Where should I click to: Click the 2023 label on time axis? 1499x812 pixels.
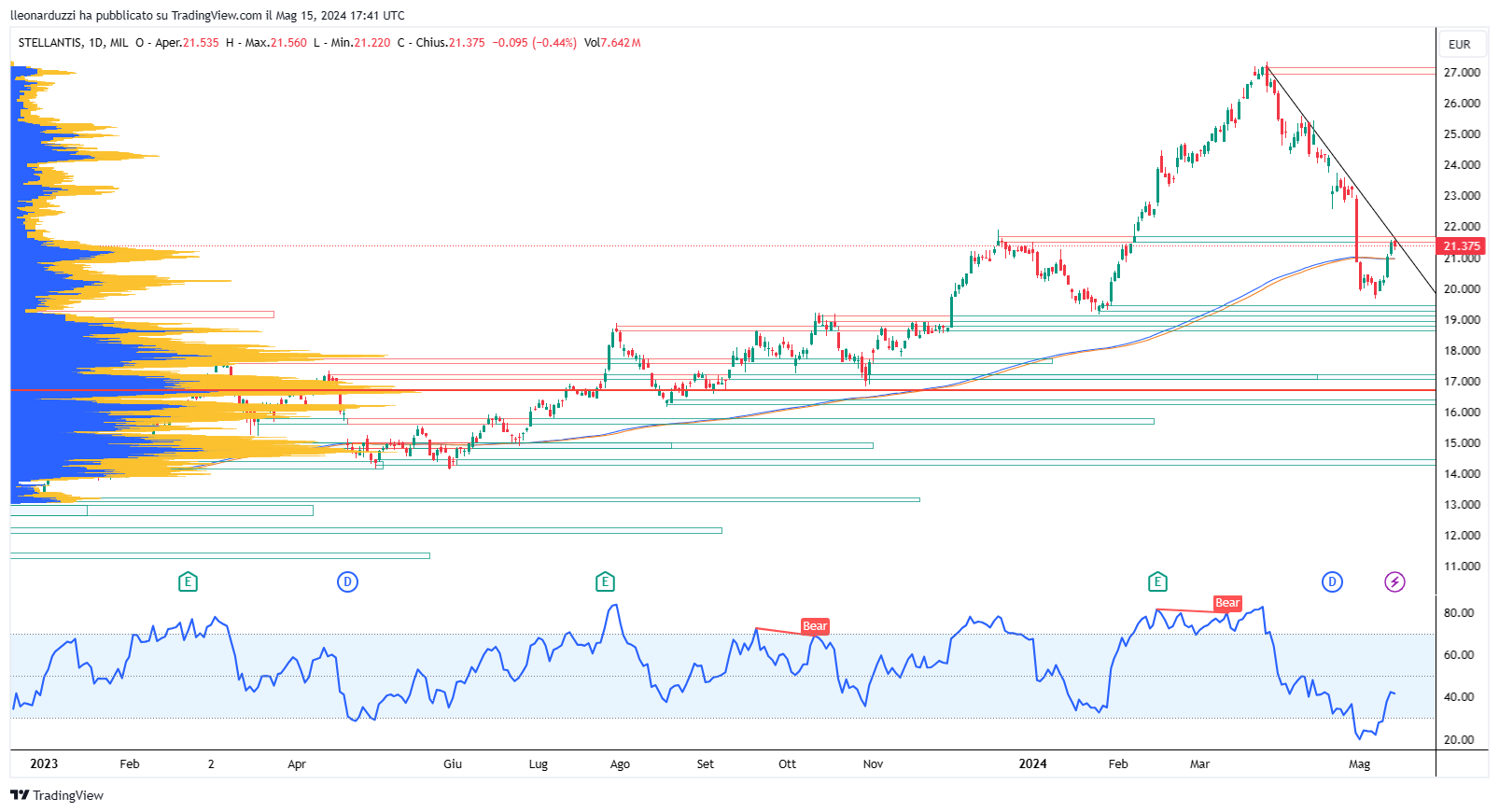click(44, 764)
